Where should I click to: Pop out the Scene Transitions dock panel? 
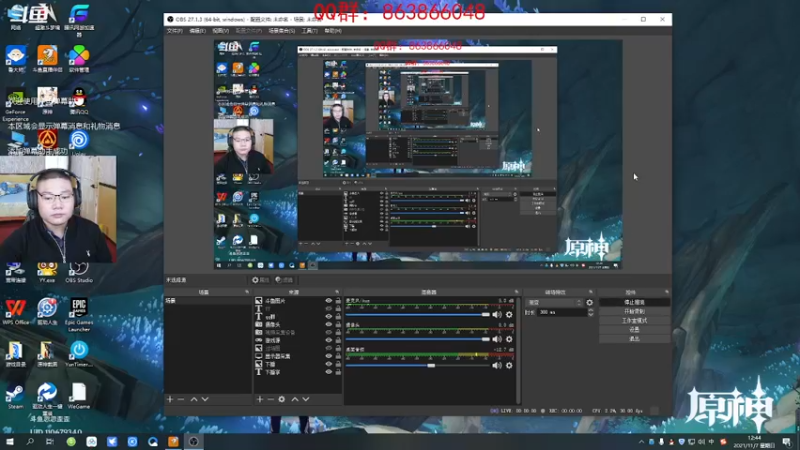[x=591, y=292]
